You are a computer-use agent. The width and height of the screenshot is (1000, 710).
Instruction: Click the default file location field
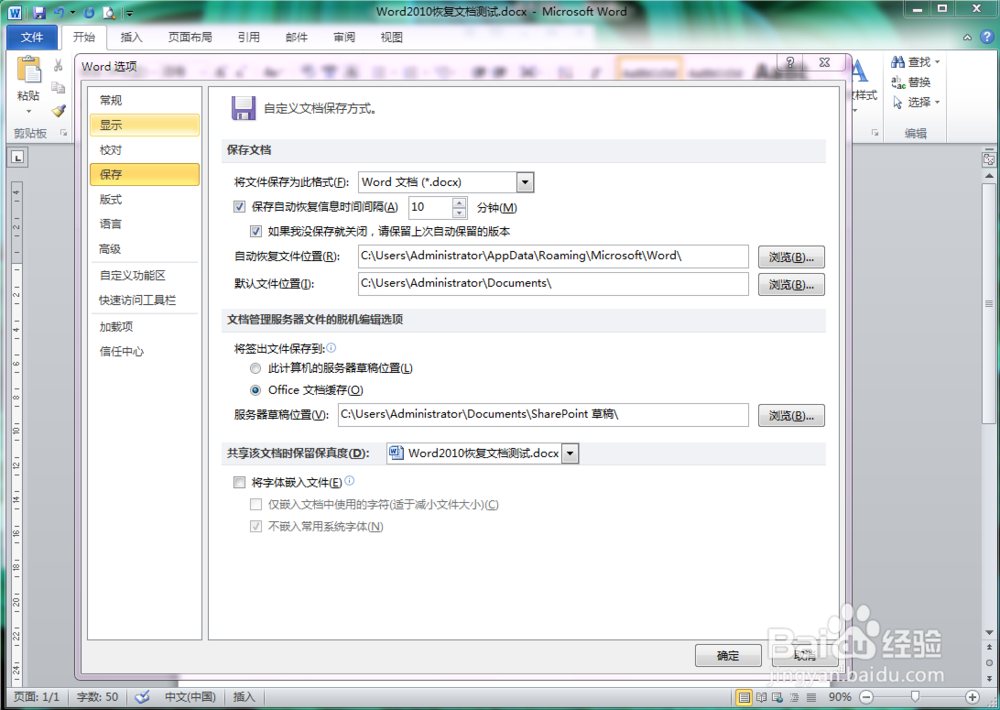(x=553, y=284)
